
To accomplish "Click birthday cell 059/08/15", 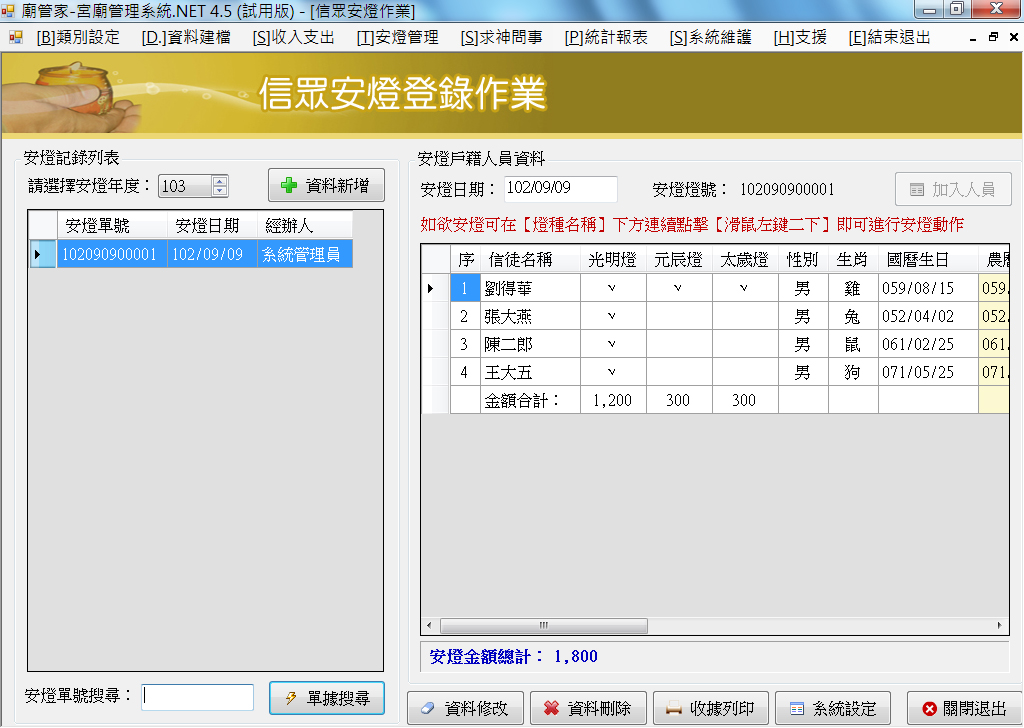I will (928, 288).
